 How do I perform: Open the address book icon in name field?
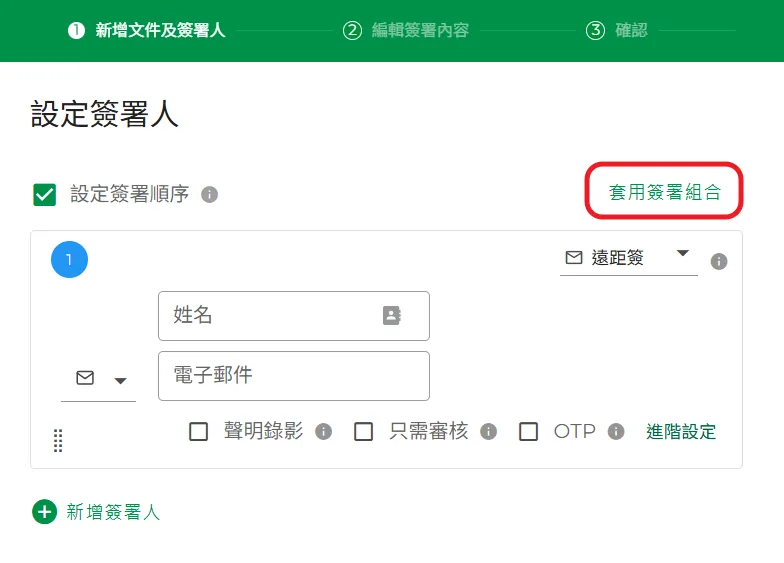pyautogui.click(x=392, y=316)
